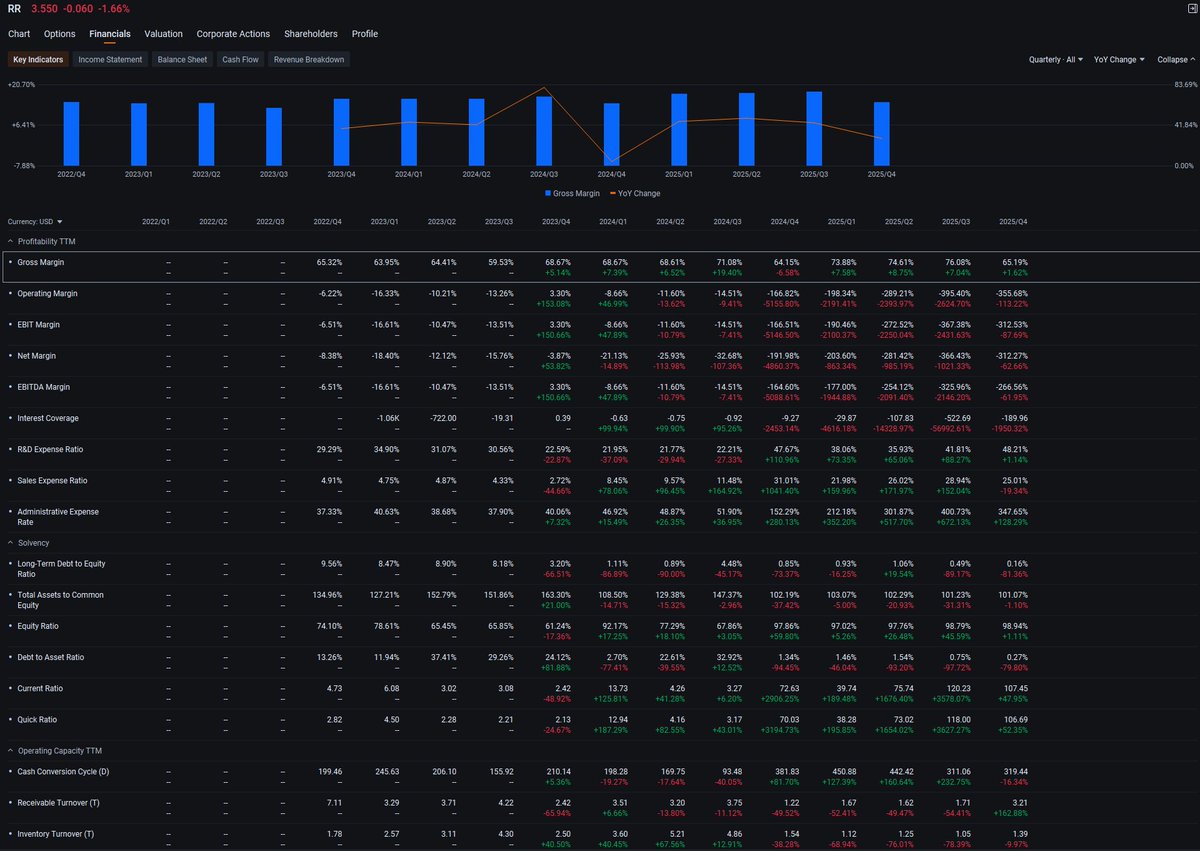This screenshot has width=1200, height=851.
Task: Toggle the Gross Margin legend swatch
Action: coord(548,193)
